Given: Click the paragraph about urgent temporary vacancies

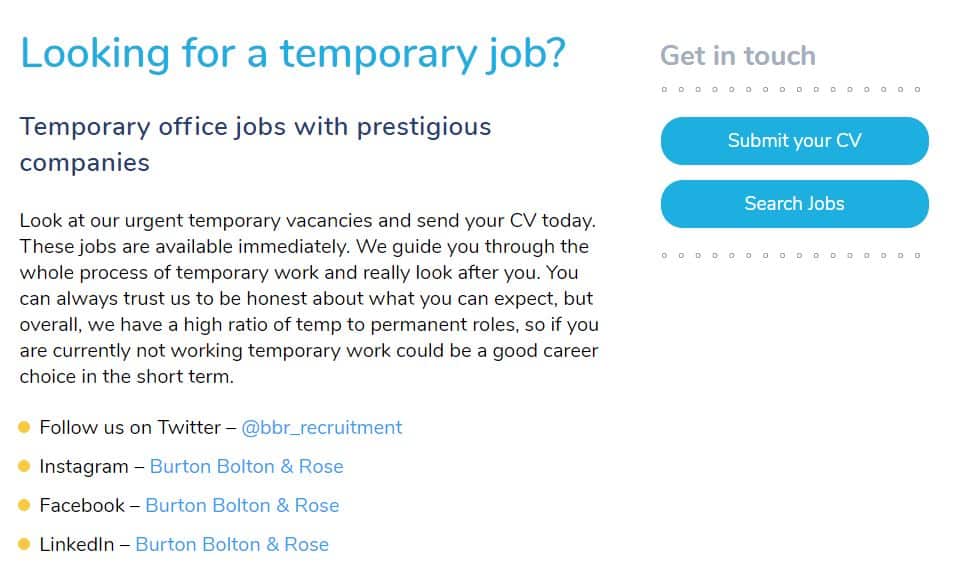Looking at the screenshot, I should point(309,298).
